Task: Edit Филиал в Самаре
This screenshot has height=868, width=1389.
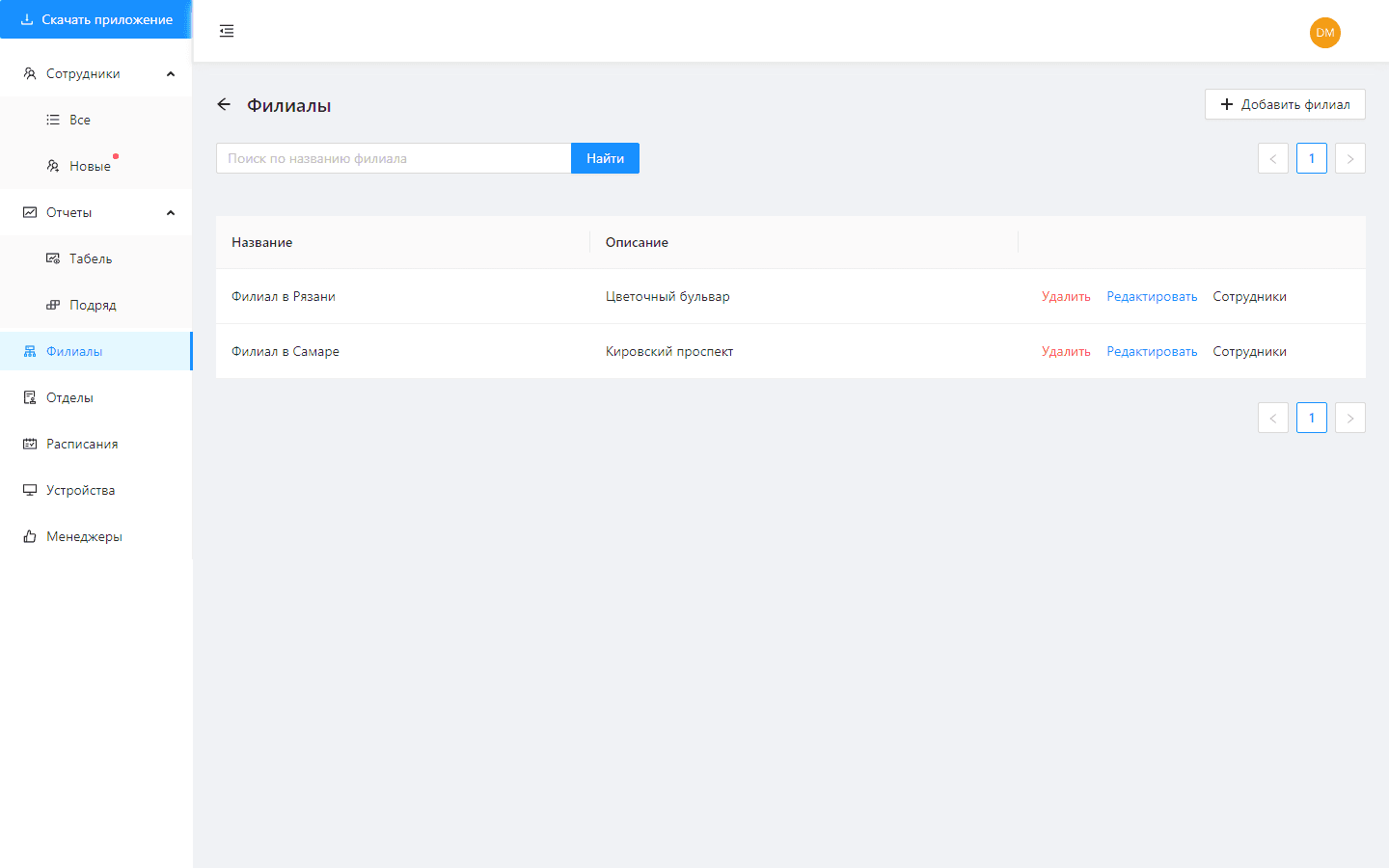Action: click(x=1152, y=351)
